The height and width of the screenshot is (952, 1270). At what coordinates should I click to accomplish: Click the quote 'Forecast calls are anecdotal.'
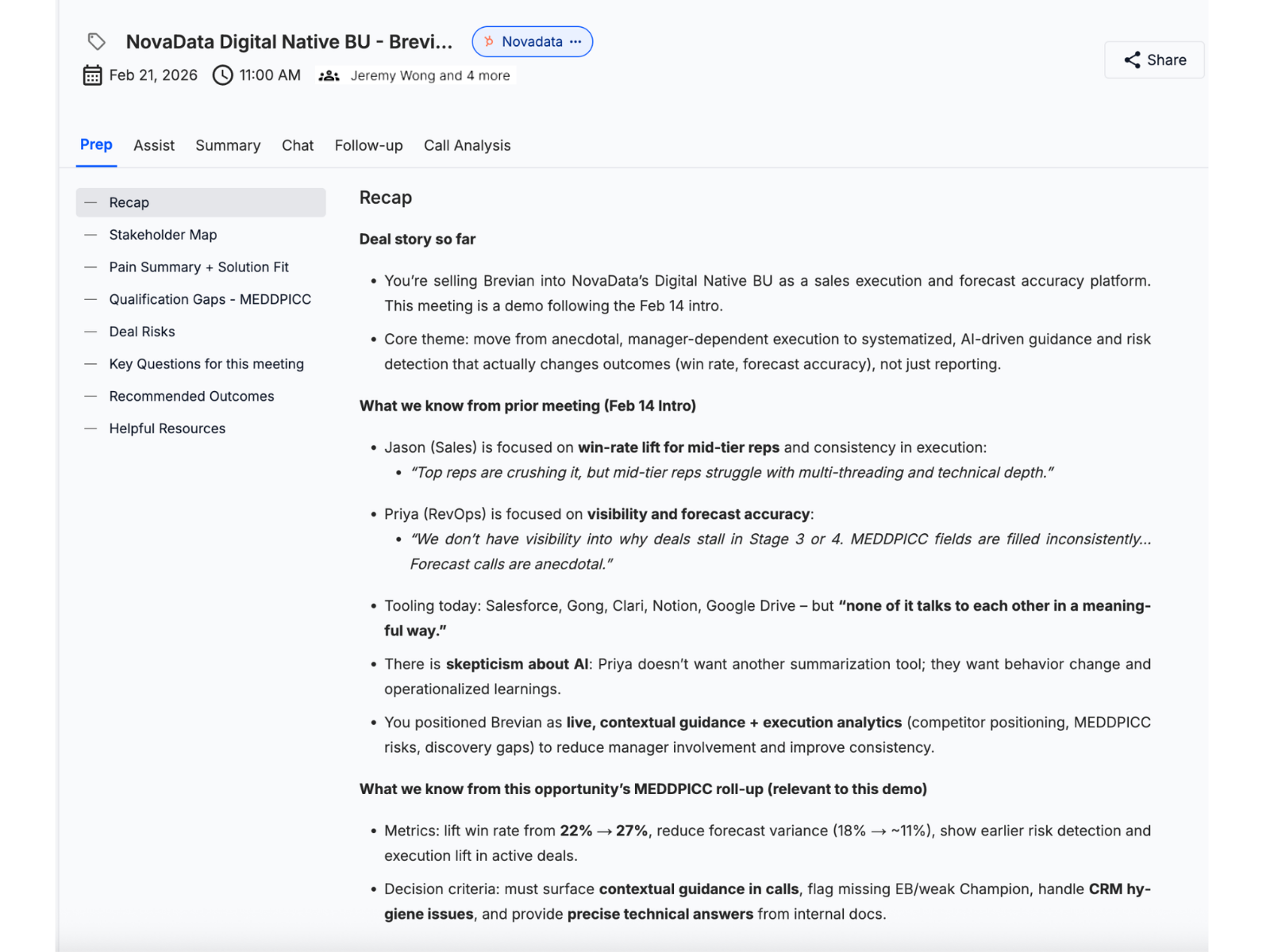pyautogui.click(x=511, y=564)
